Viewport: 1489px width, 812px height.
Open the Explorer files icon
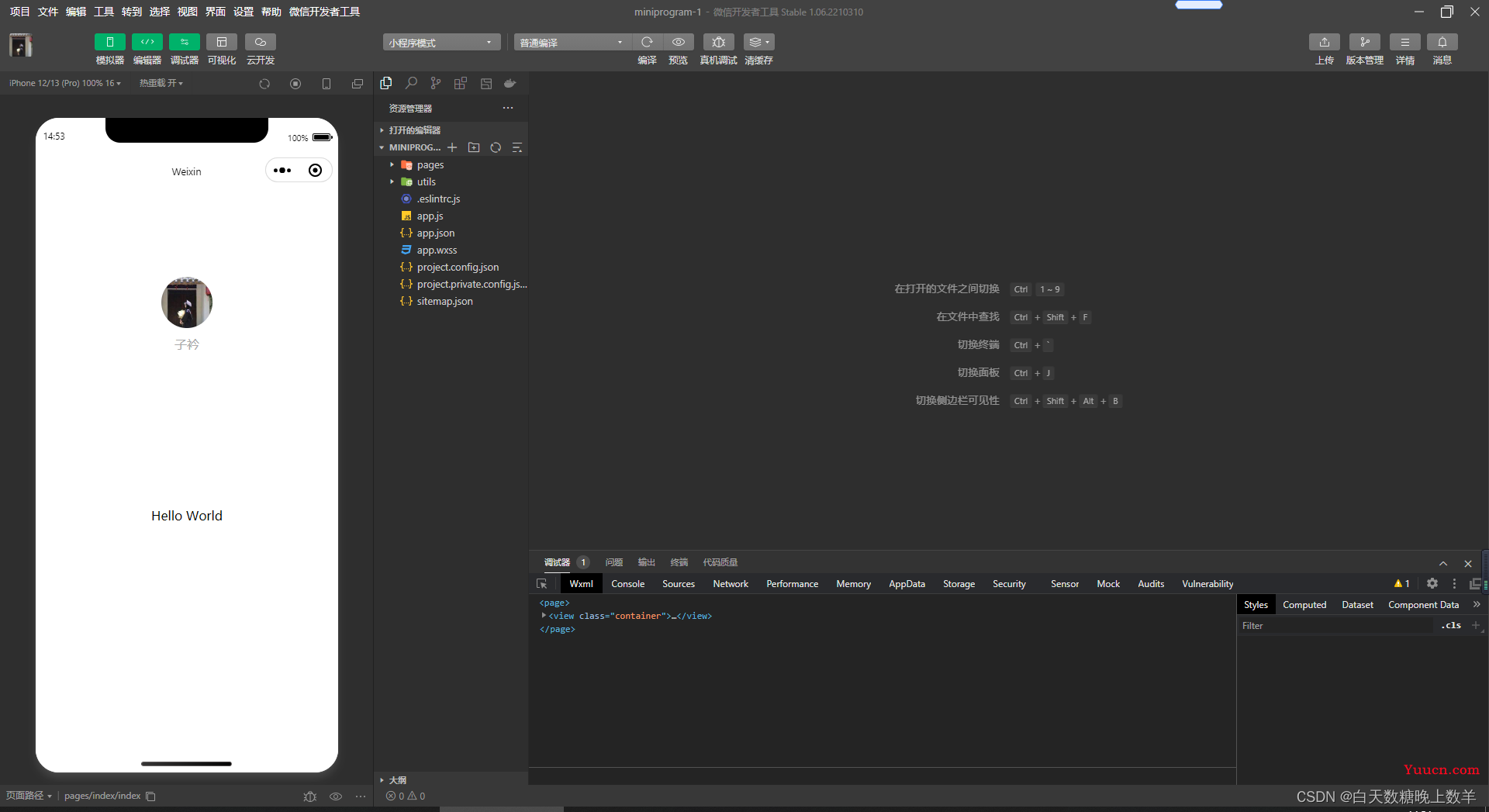386,83
